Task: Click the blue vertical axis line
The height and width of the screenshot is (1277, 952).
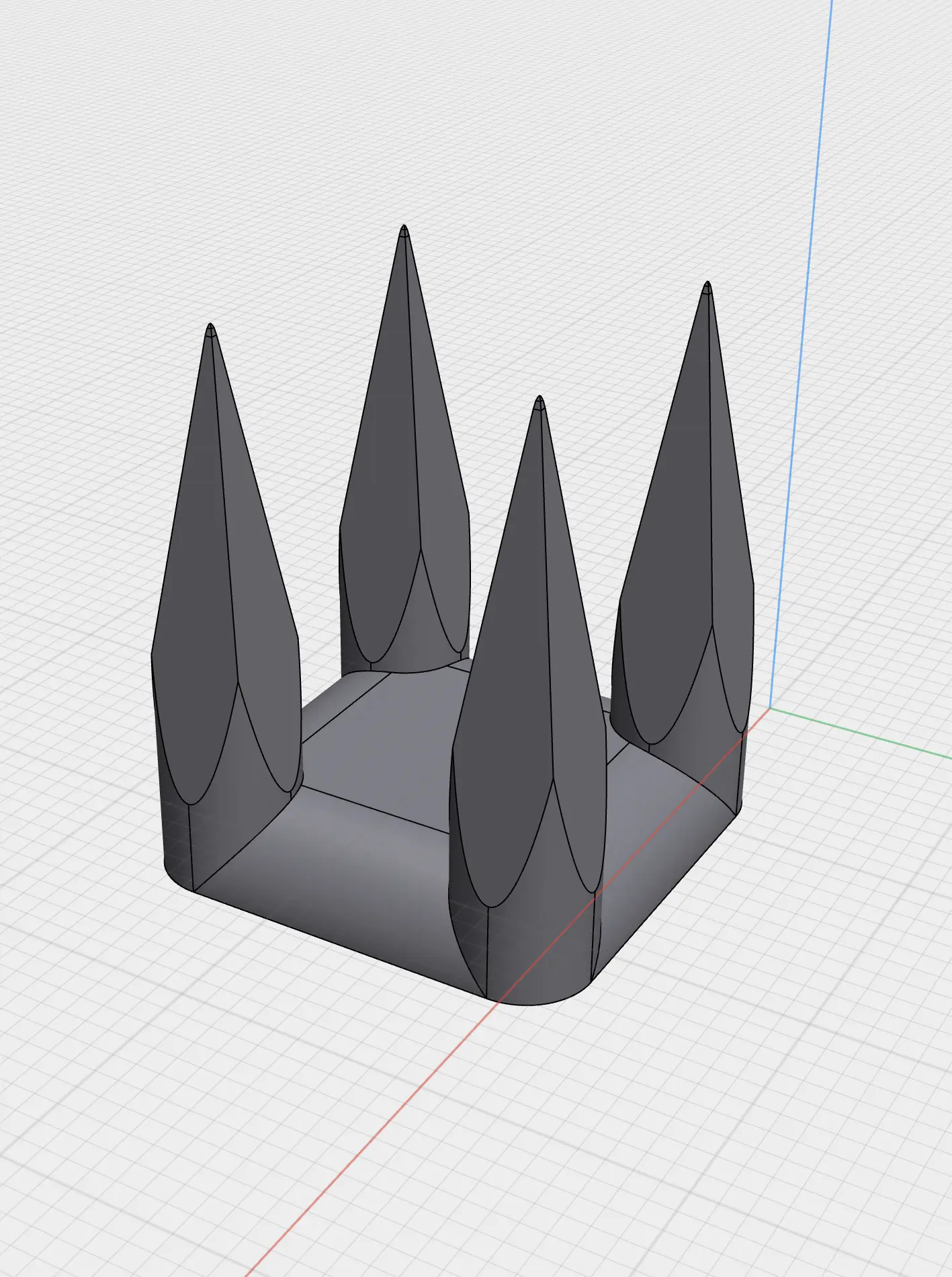Action: click(801, 354)
